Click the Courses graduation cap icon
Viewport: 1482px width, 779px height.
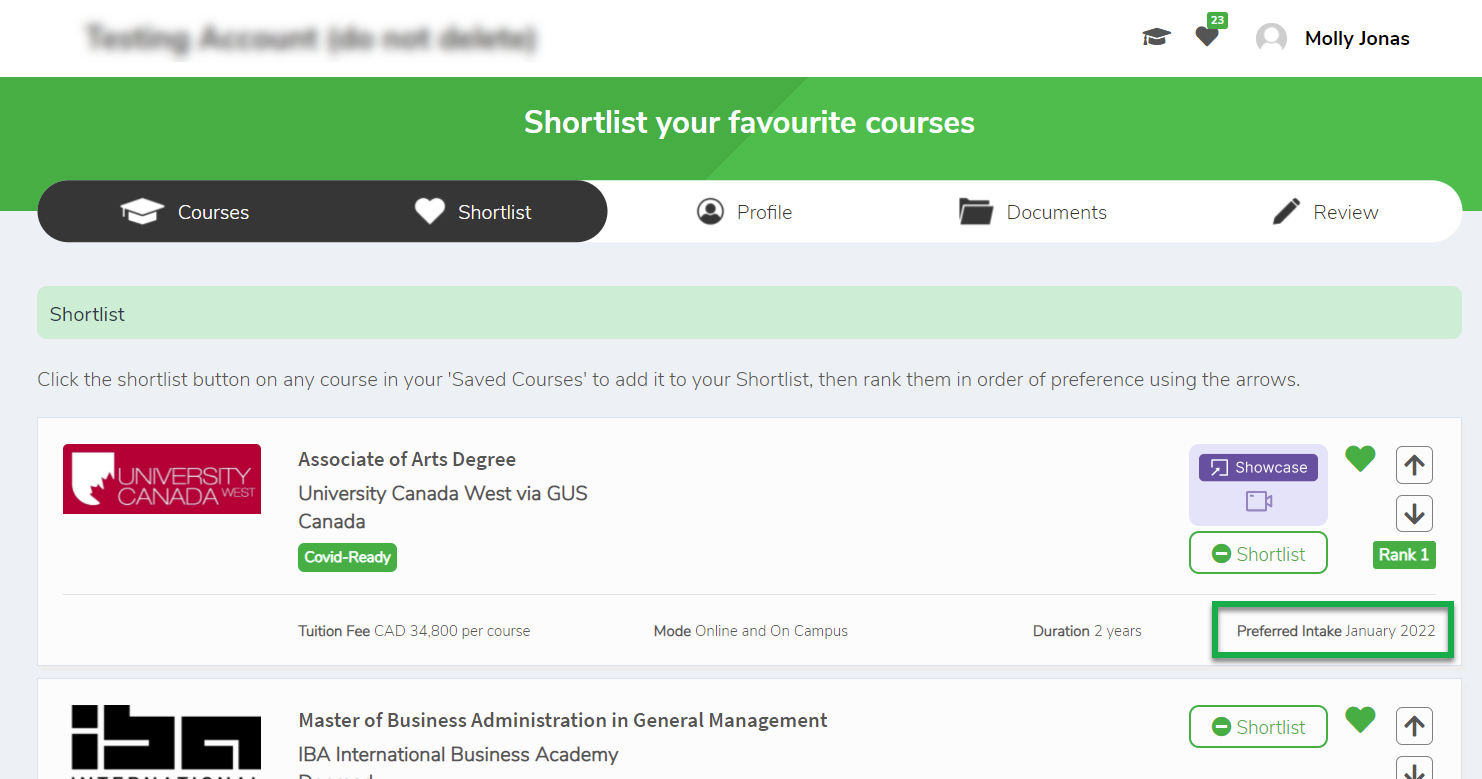(x=142, y=211)
